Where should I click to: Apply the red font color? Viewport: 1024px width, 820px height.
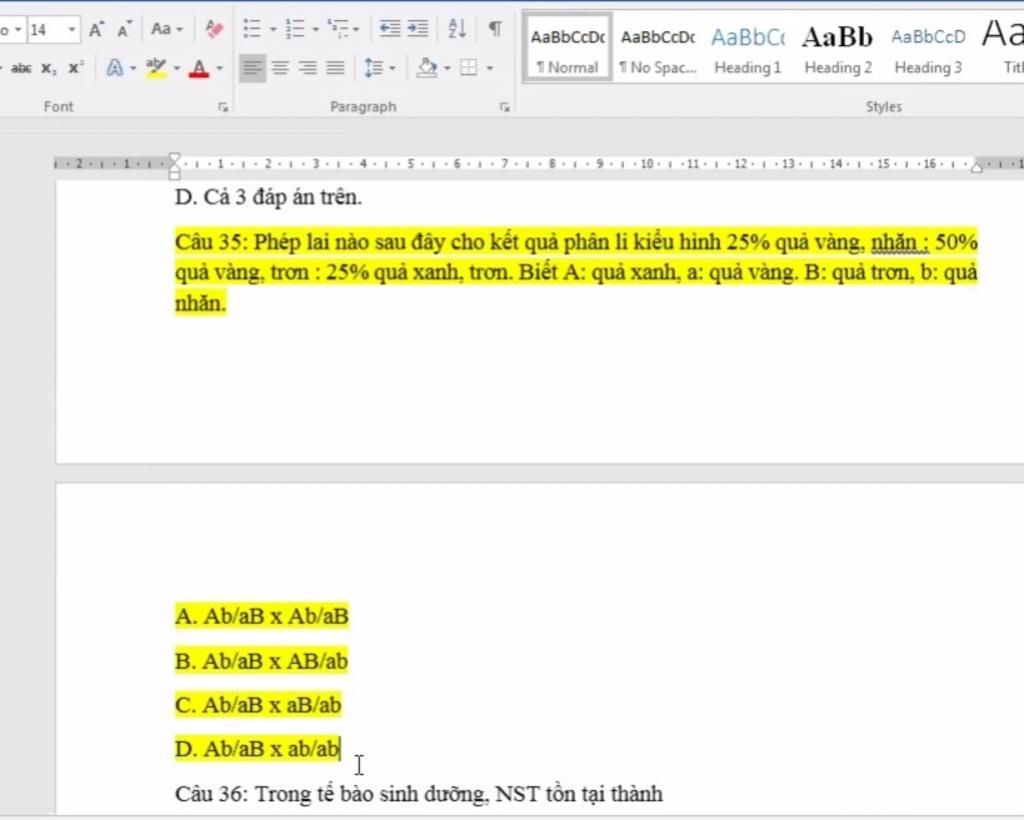click(199, 68)
